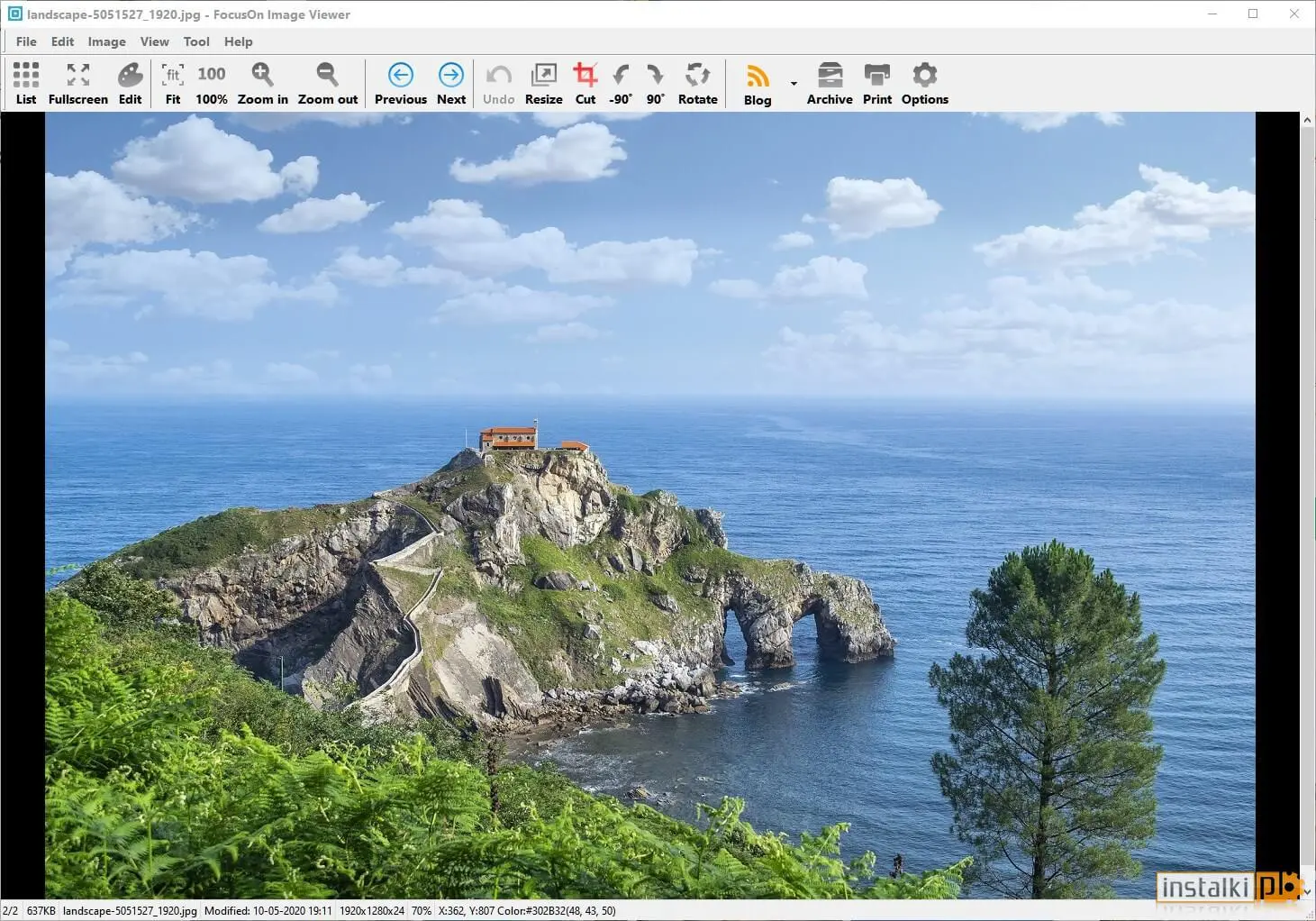1316x921 pixels.
Task: Print the current image
Action: click(x=877, y=84)
